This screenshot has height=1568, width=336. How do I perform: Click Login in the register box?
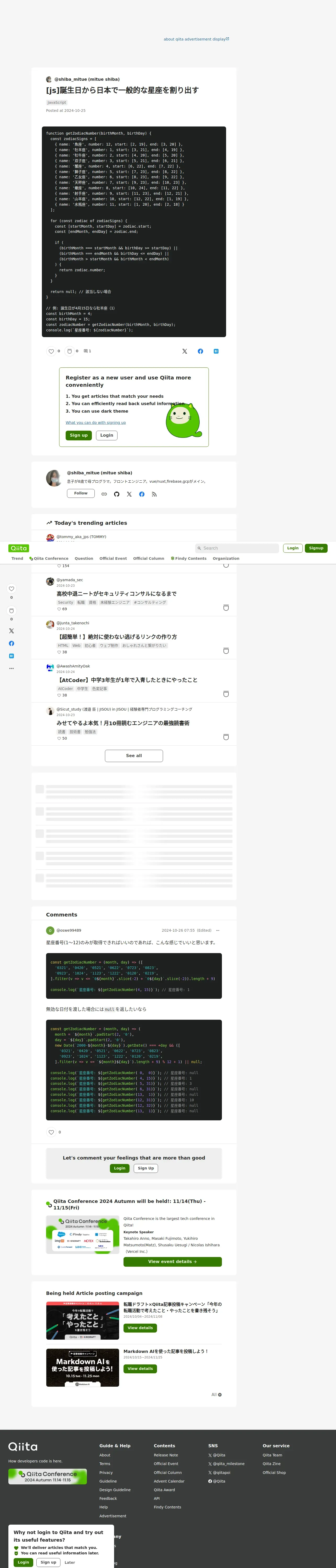[107, 435]
